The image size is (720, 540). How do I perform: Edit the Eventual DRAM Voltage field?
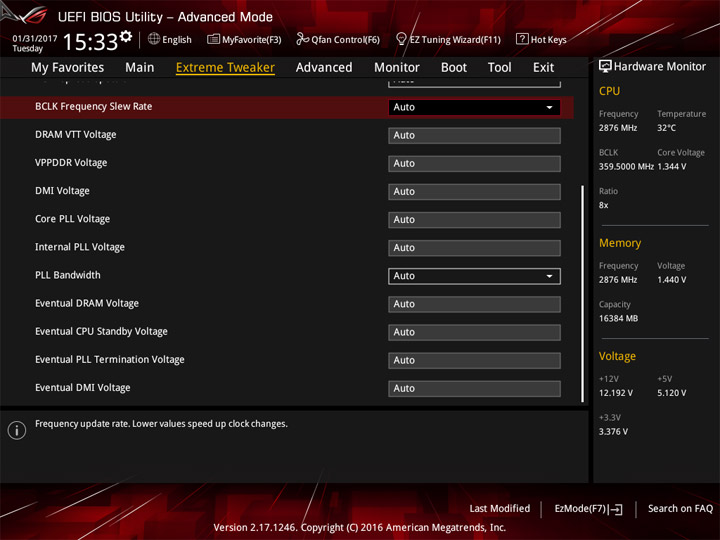(x=474, y=304)
